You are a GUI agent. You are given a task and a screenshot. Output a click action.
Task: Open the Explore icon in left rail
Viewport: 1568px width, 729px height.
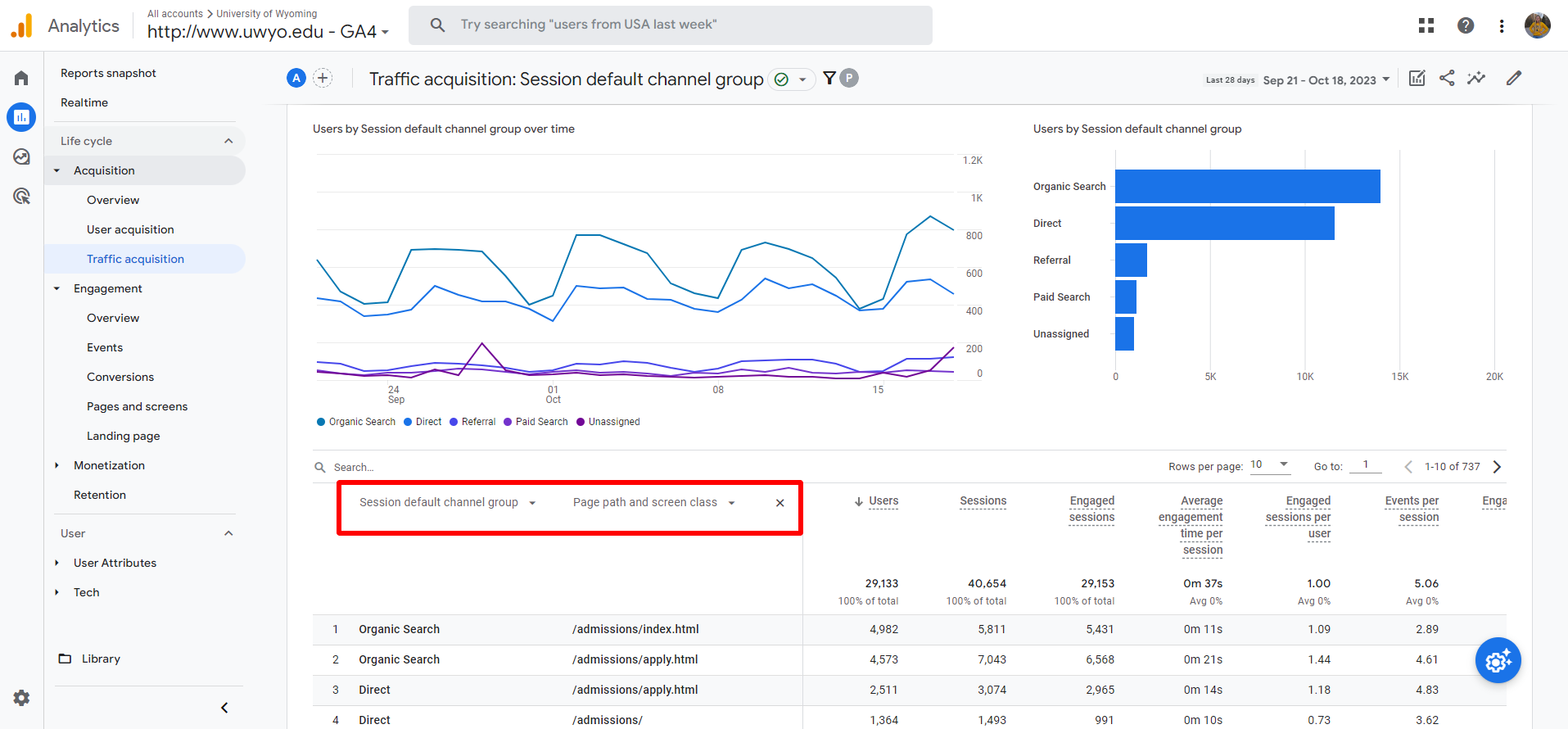(21, 156)
